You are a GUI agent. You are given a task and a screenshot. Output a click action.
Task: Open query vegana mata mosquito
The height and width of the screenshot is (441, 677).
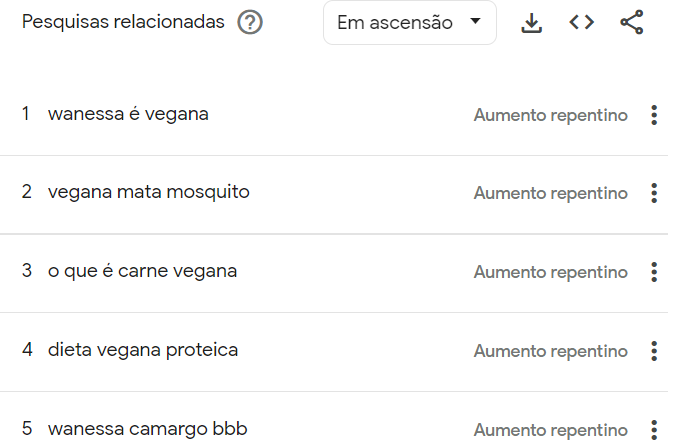148,192
